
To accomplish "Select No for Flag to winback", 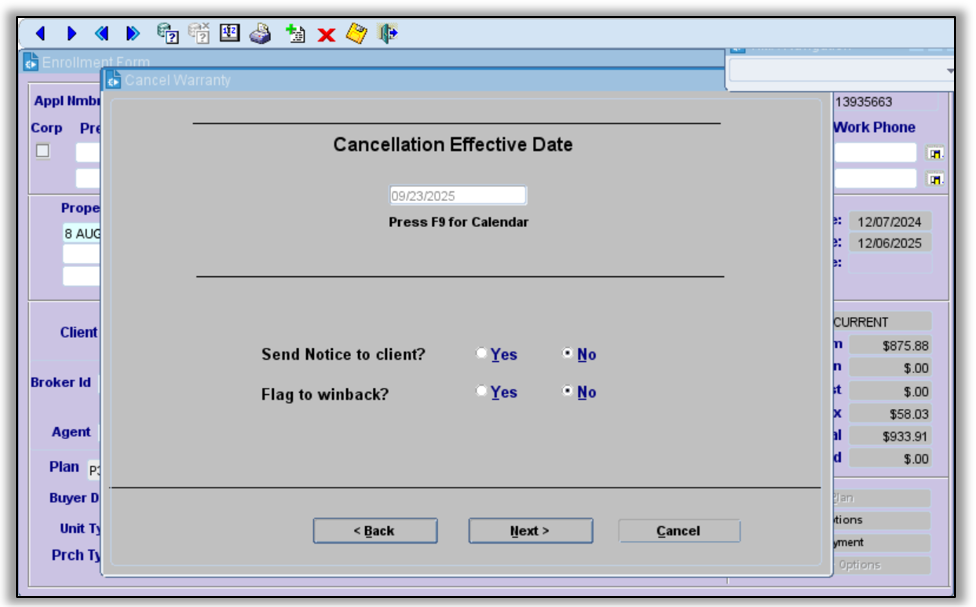I will (569, 392).
